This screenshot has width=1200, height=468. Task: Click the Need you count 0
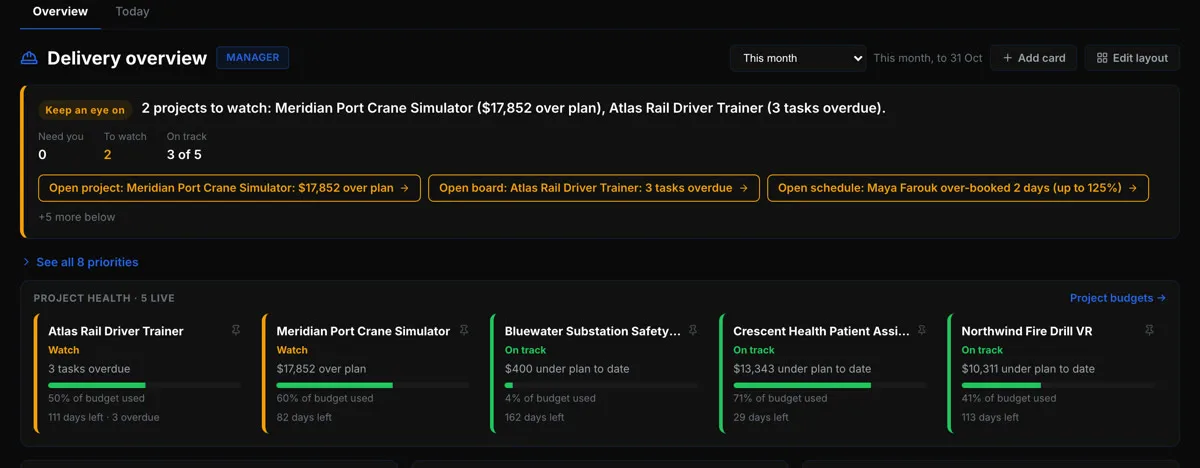point(42,154)
